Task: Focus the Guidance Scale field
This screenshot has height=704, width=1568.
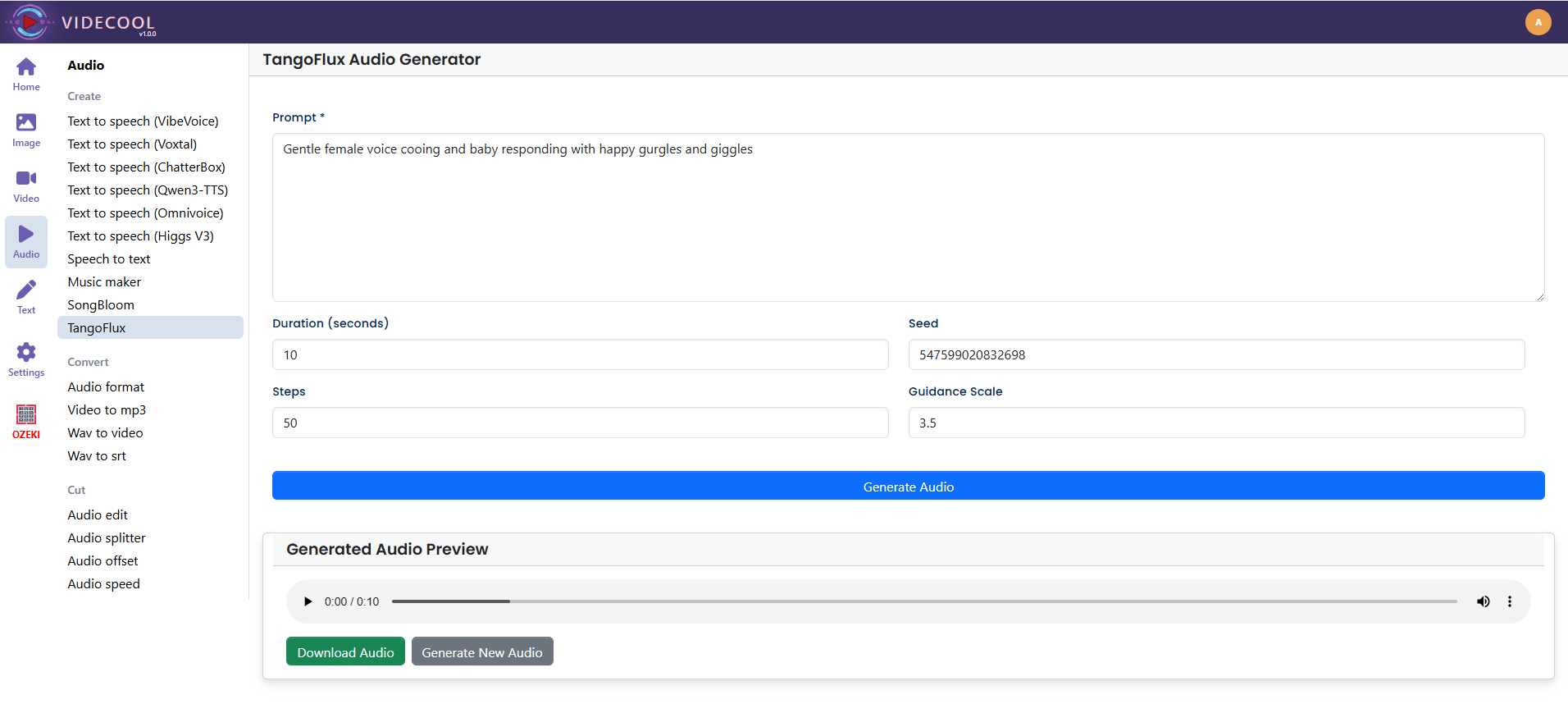Action: pyautogui.click(x=1216, y=423)
